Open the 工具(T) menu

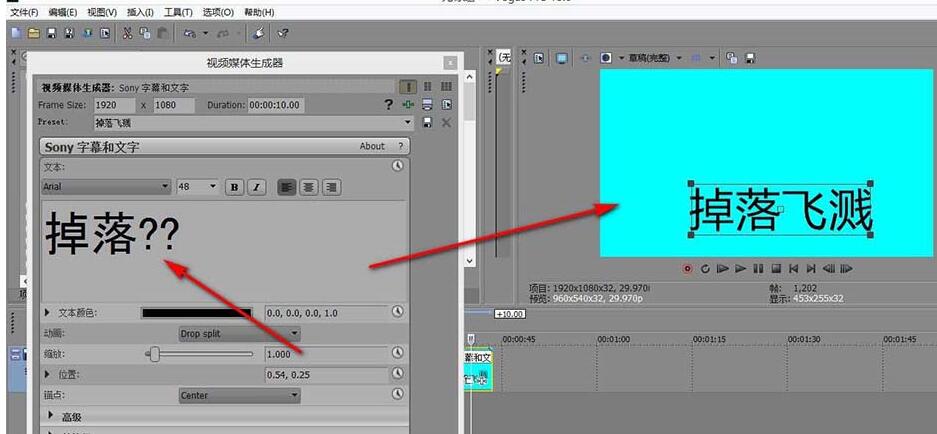[178, 12]
